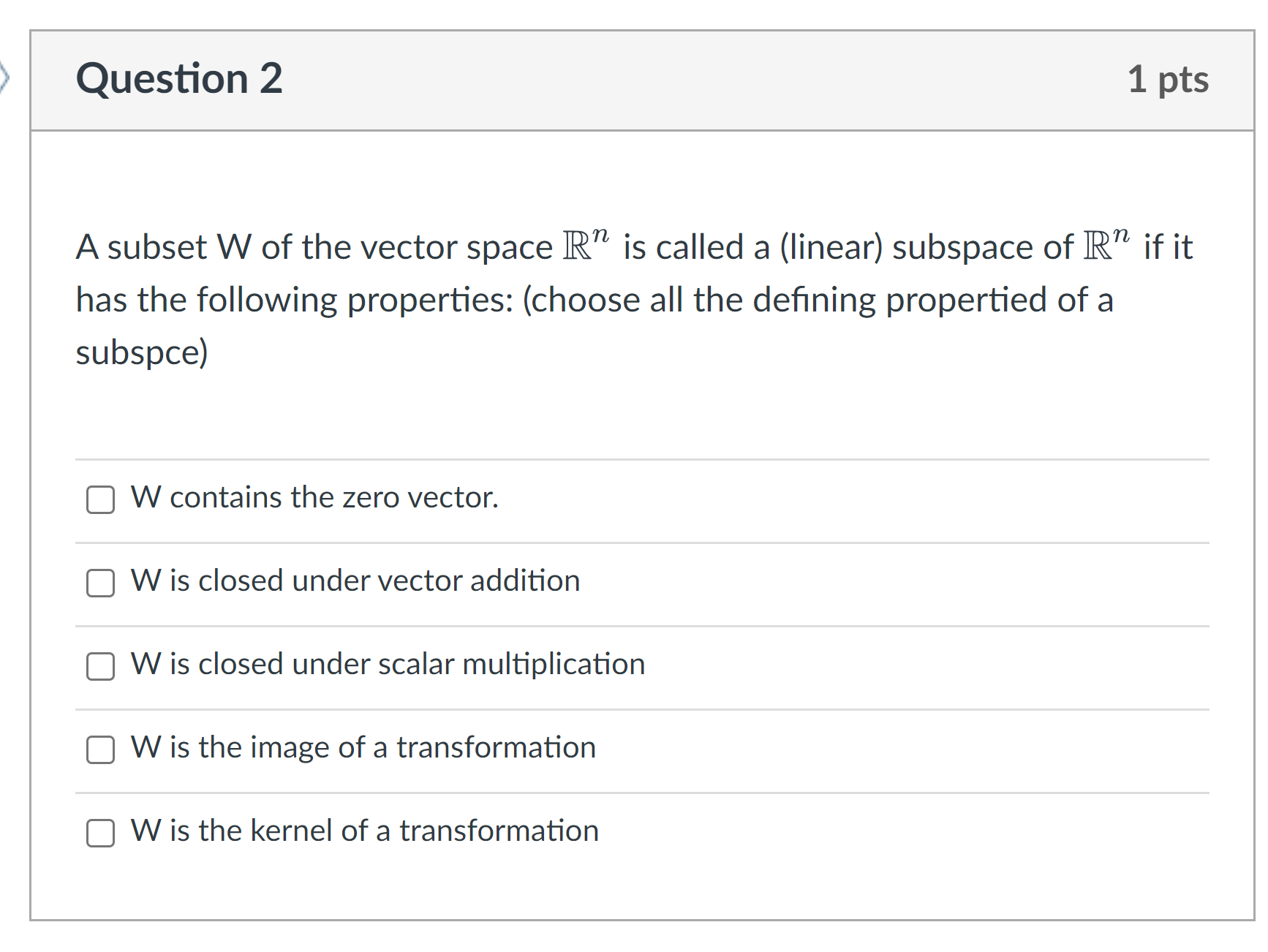Enable 'W is the image of a transformation'
The height and width of the screenshot is (952, 1268).
click(100, 750)
